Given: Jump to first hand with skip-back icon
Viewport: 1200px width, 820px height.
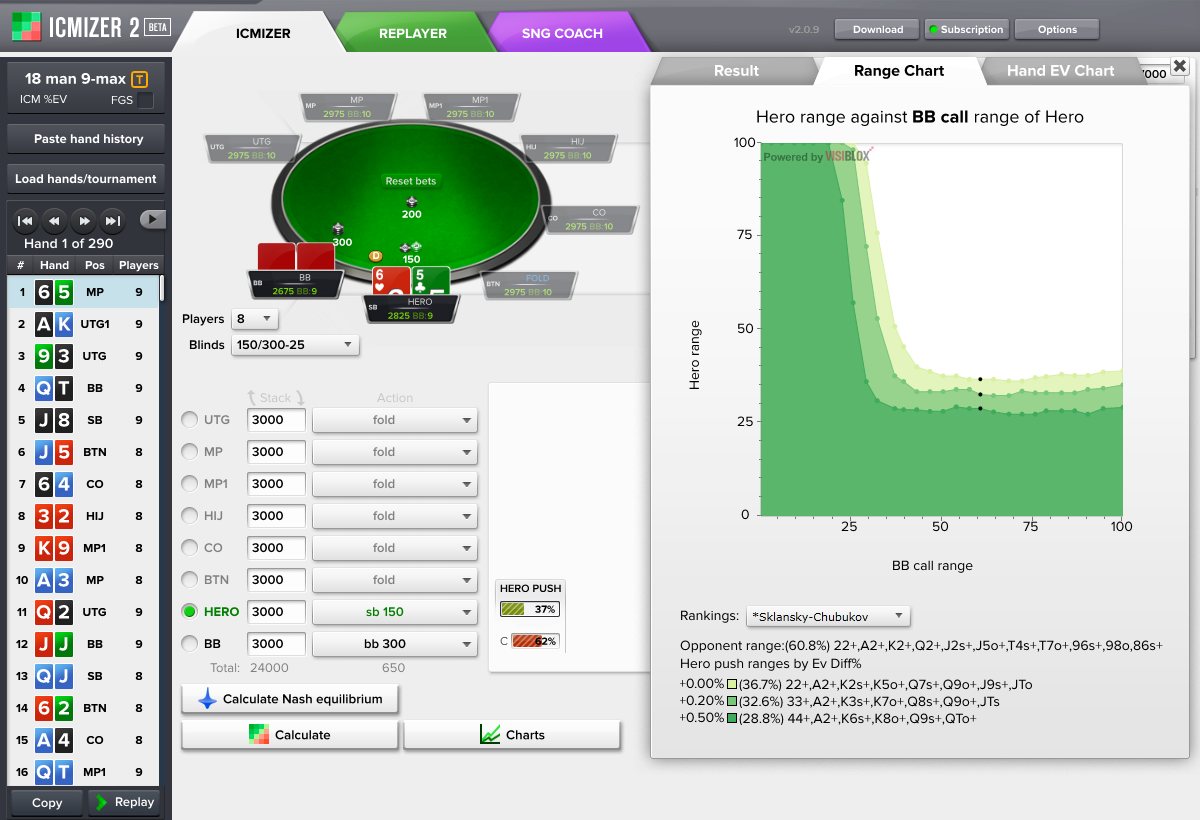Looking at the screenshot, I should coord(27,220).
